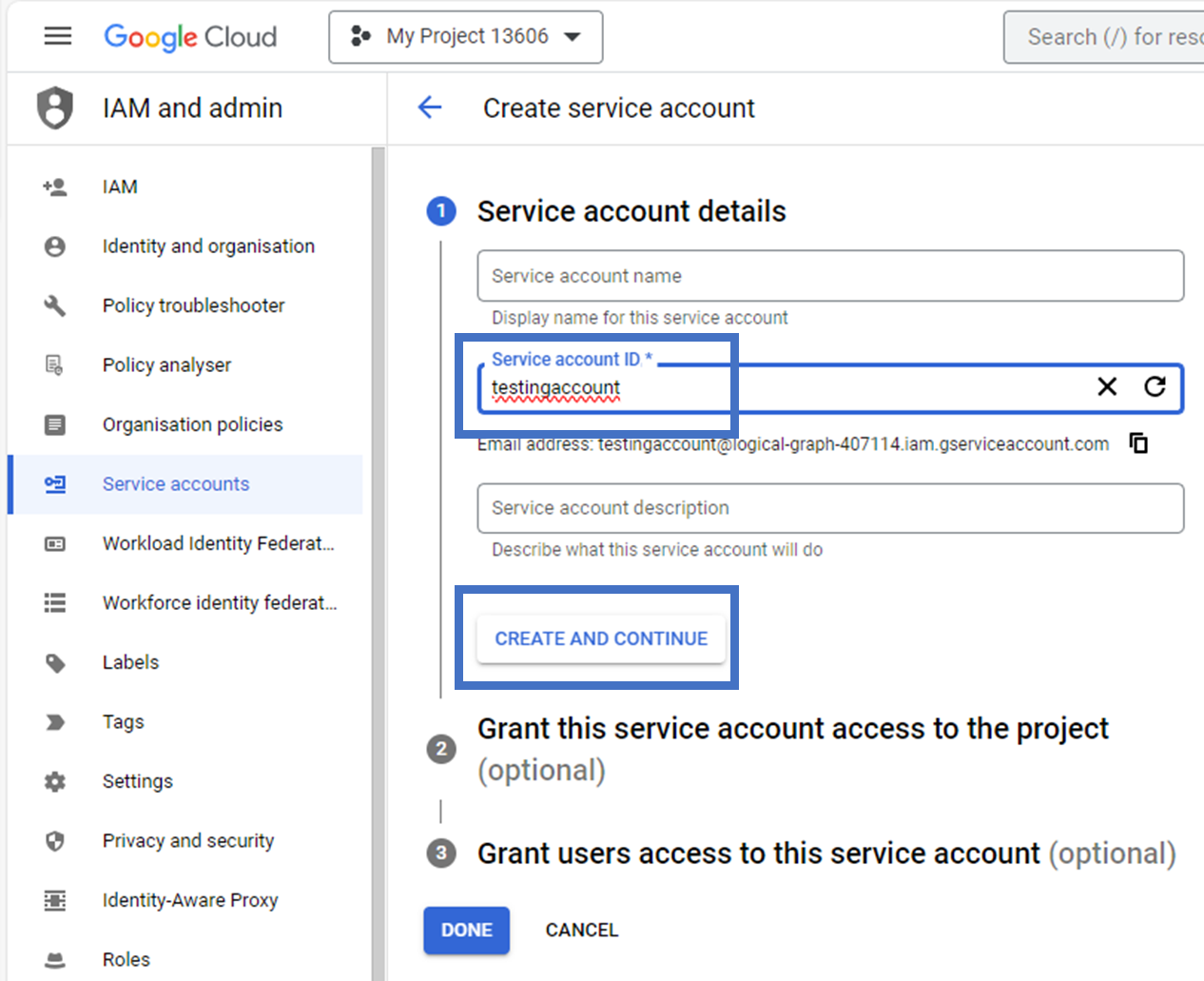Click the DONE button

(466, 930)
